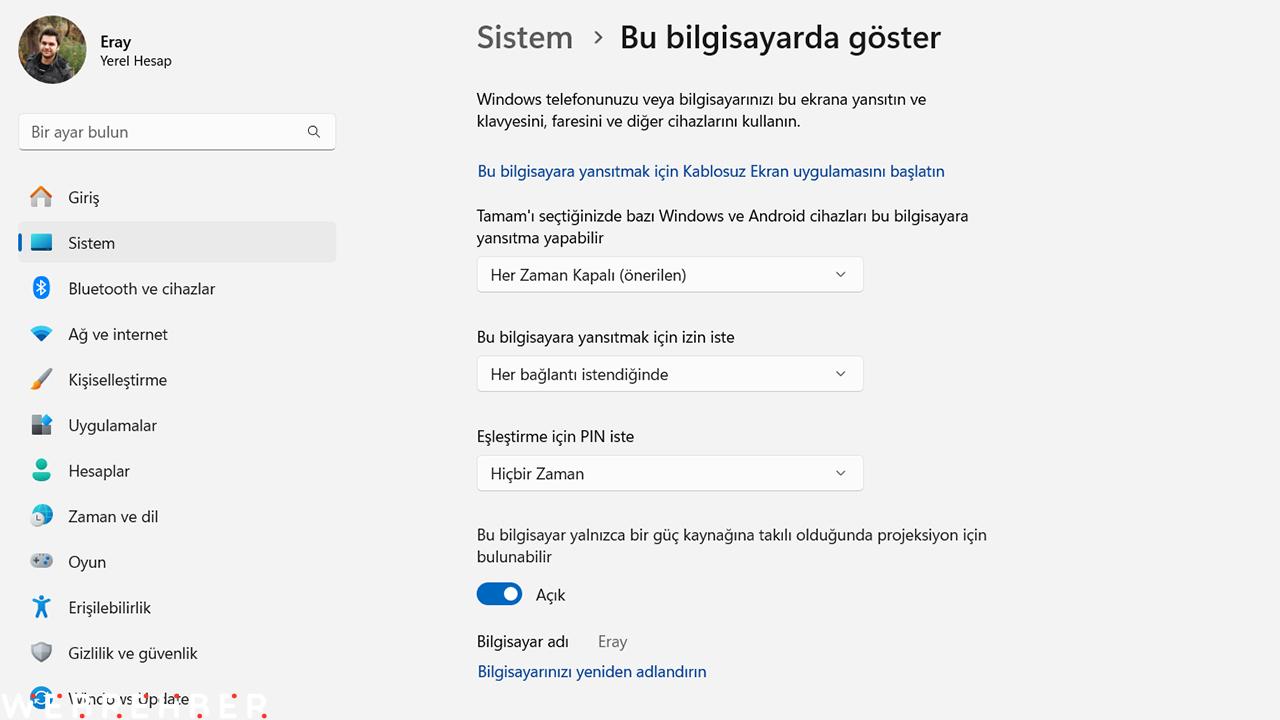
Task: Click the Erişilebilirlik accessibility figure icon
Action: coord(41,607)
